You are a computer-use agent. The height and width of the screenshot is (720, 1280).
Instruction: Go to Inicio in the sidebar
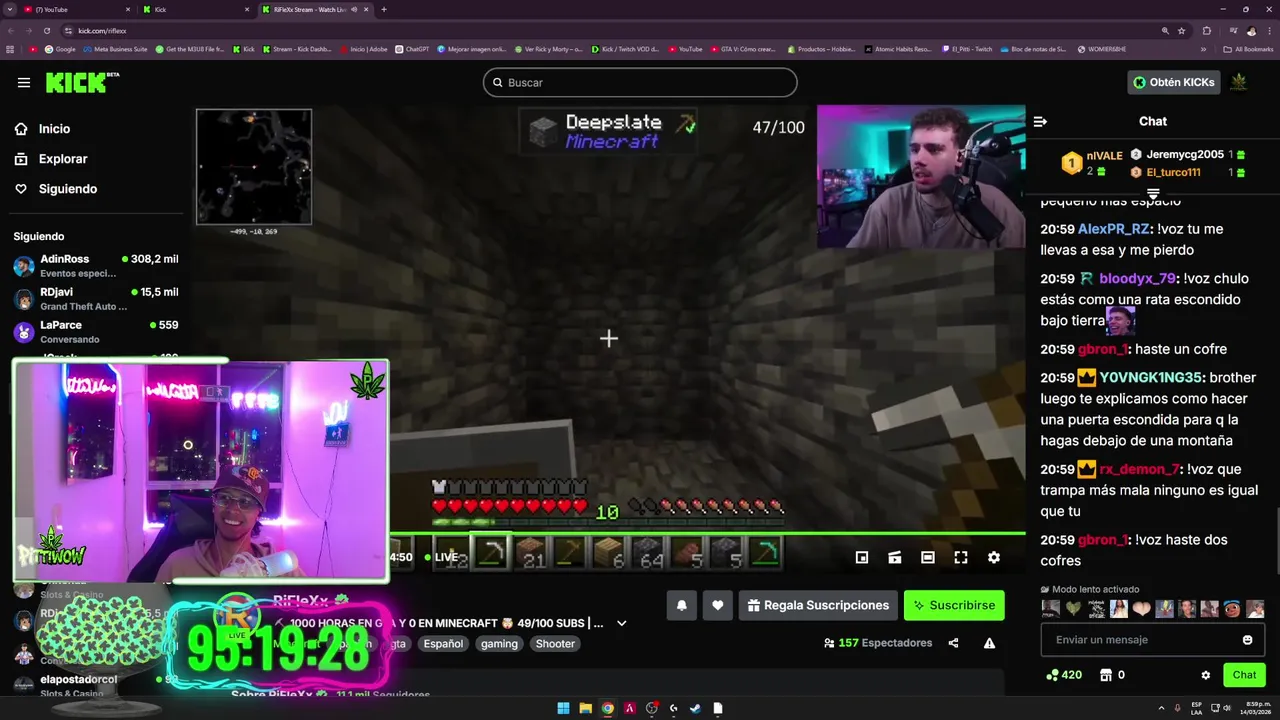click(54, 129)
